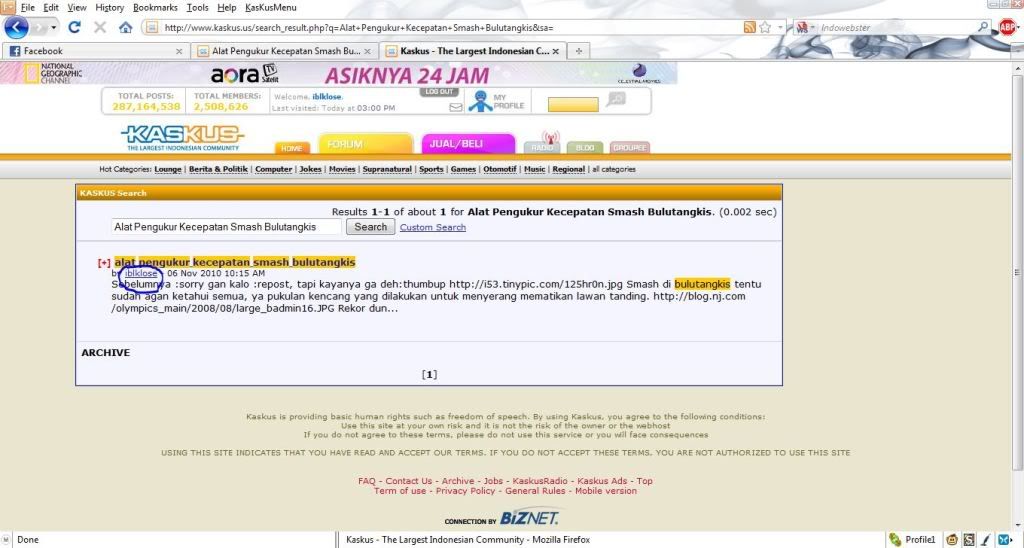Click the BIZNET logo in the footer
1024x548 pixels.
529,517
